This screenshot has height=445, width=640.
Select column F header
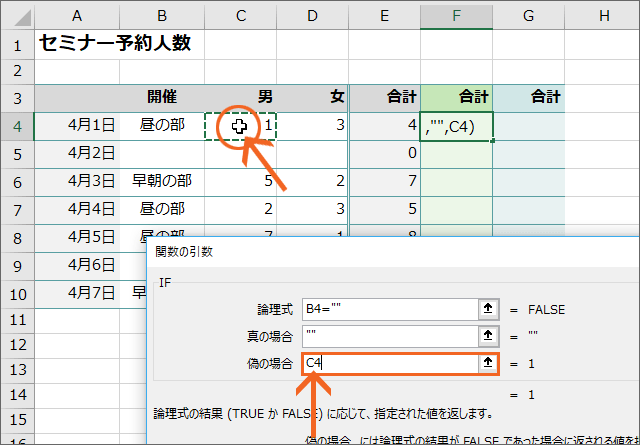pos(456,16)
